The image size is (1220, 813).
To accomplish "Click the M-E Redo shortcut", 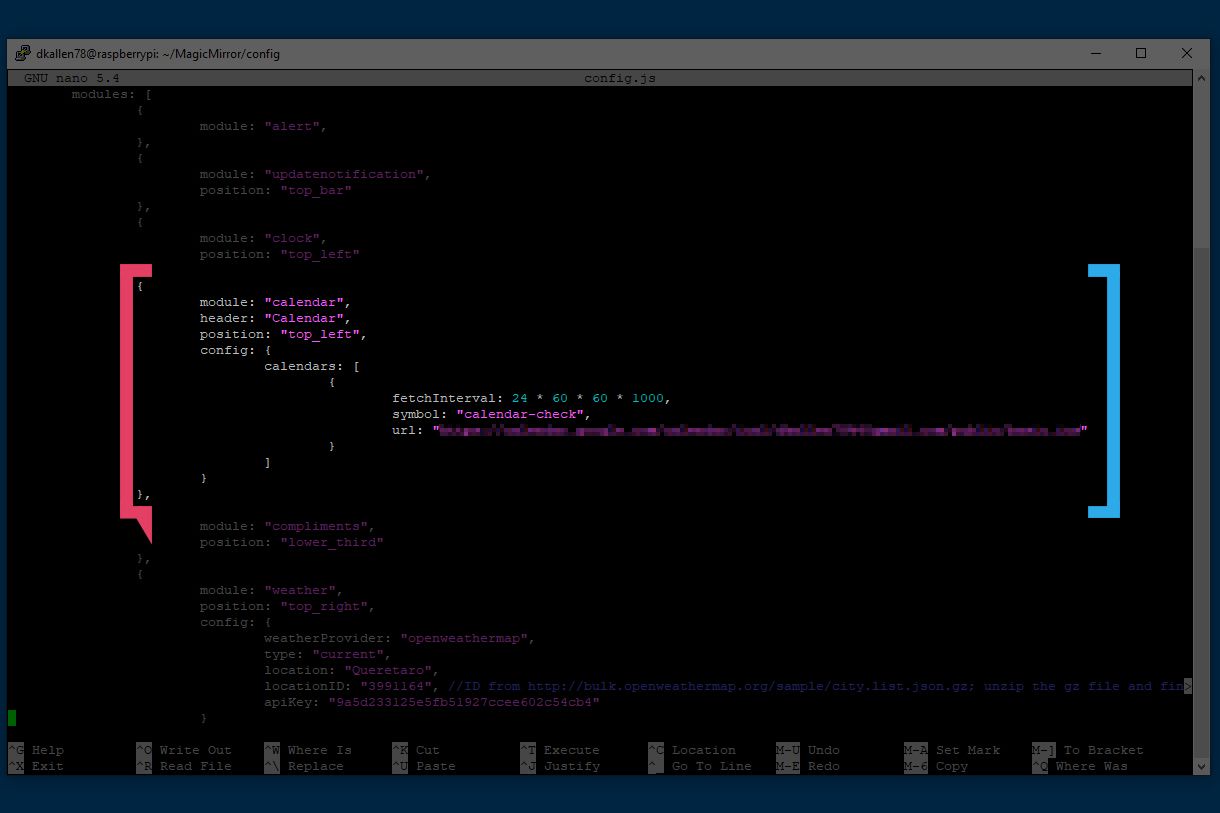I will 808,766.
